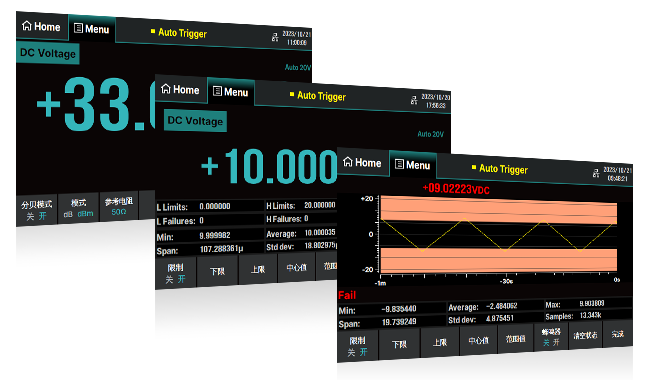This screenshot has height=380, width=650.
Task: Toggle 限制 (limit) softkey on the front screen
Action: 357,346
